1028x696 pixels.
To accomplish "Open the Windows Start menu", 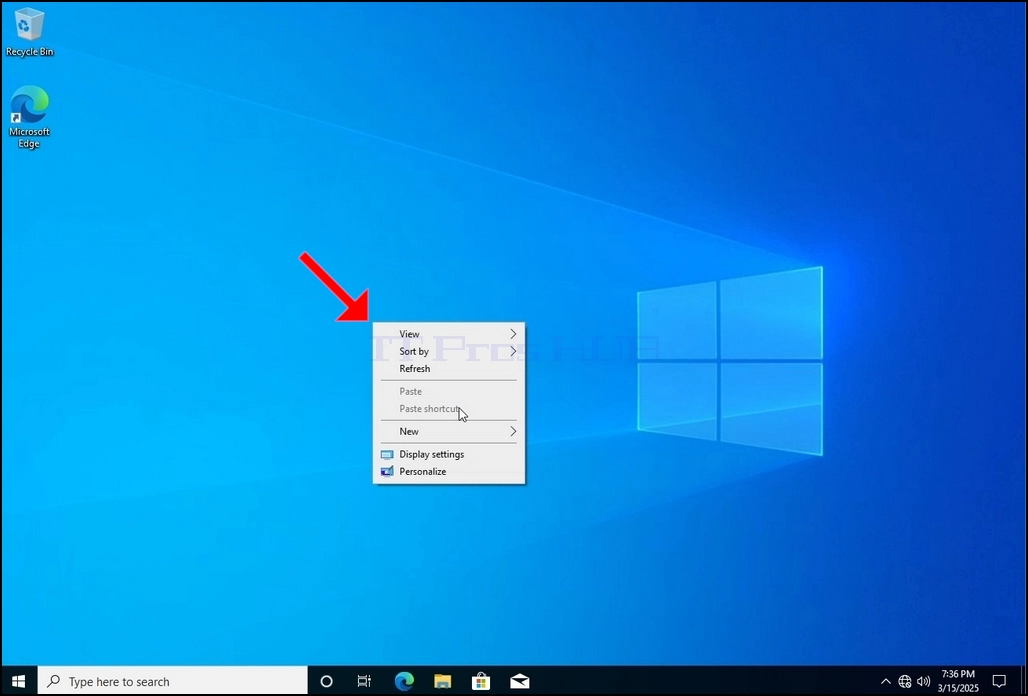I will [18, 682].
